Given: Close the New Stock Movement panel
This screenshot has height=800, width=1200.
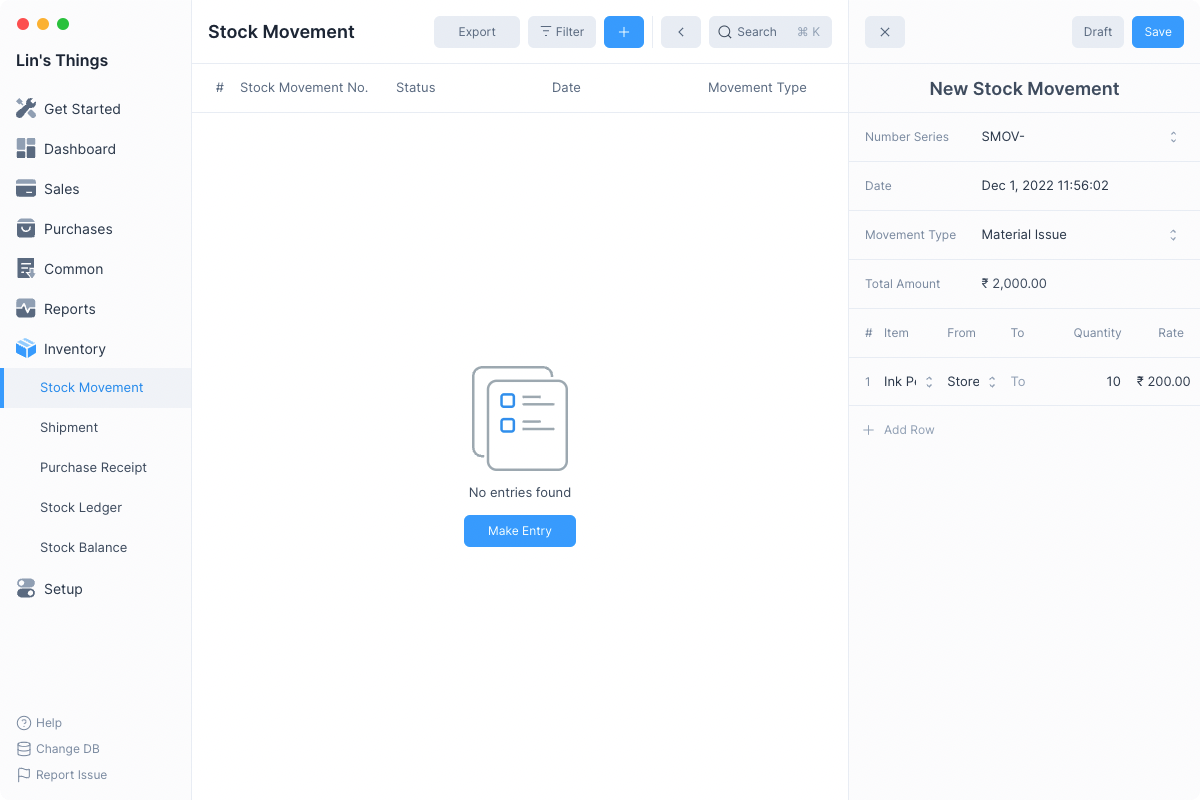Looking at the screenshot, I should coord(885,32).
